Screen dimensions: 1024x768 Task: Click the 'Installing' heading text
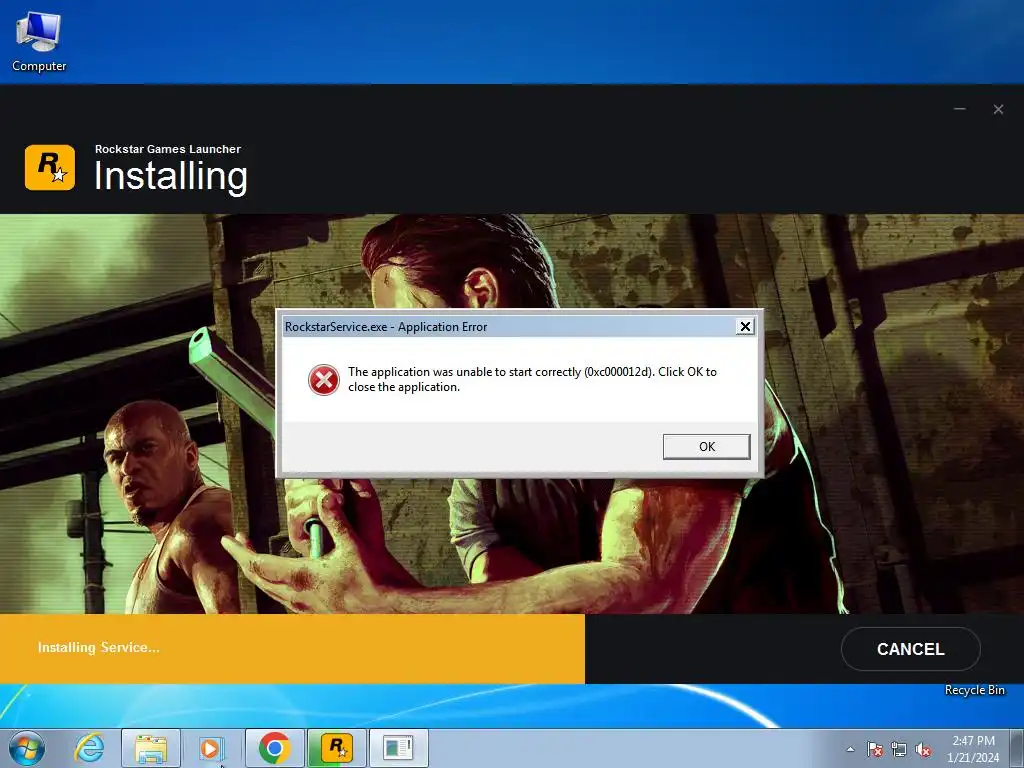pos(171,176)
